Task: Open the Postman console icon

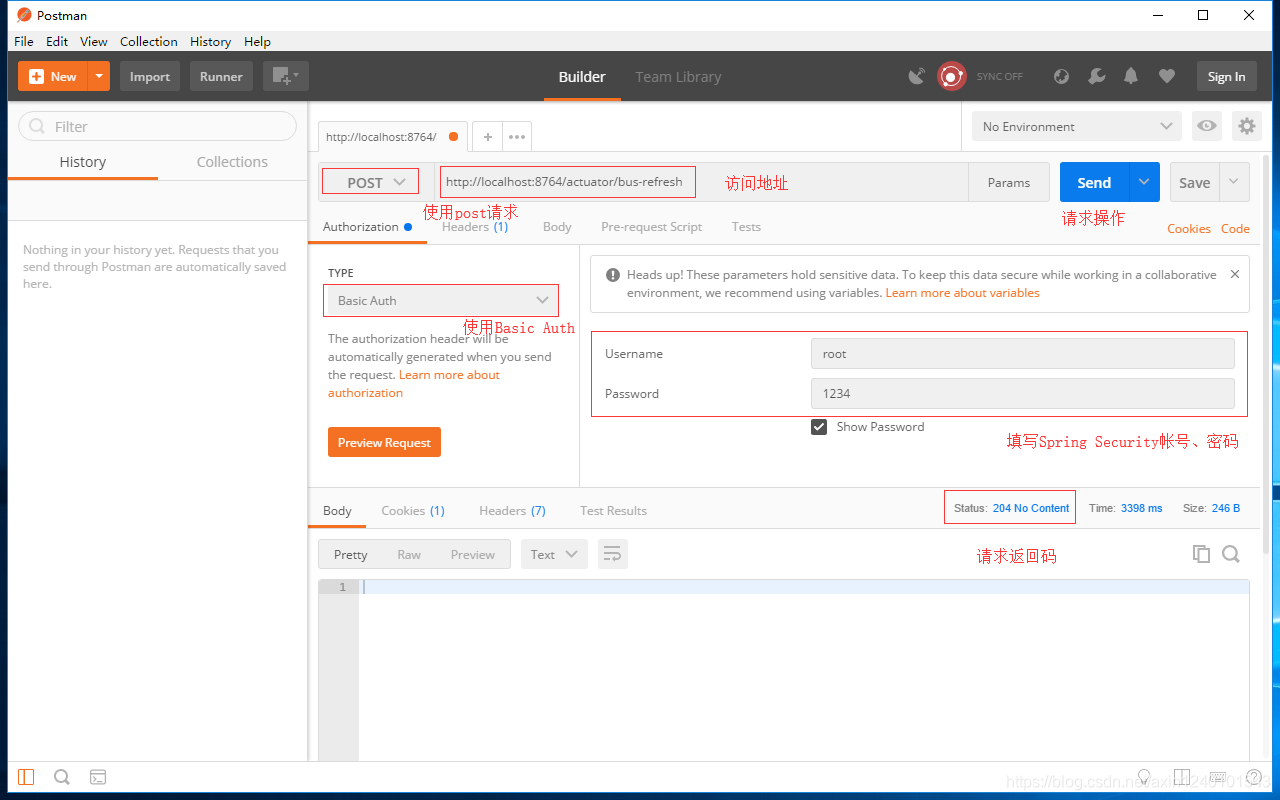Action: click(98, 777)
